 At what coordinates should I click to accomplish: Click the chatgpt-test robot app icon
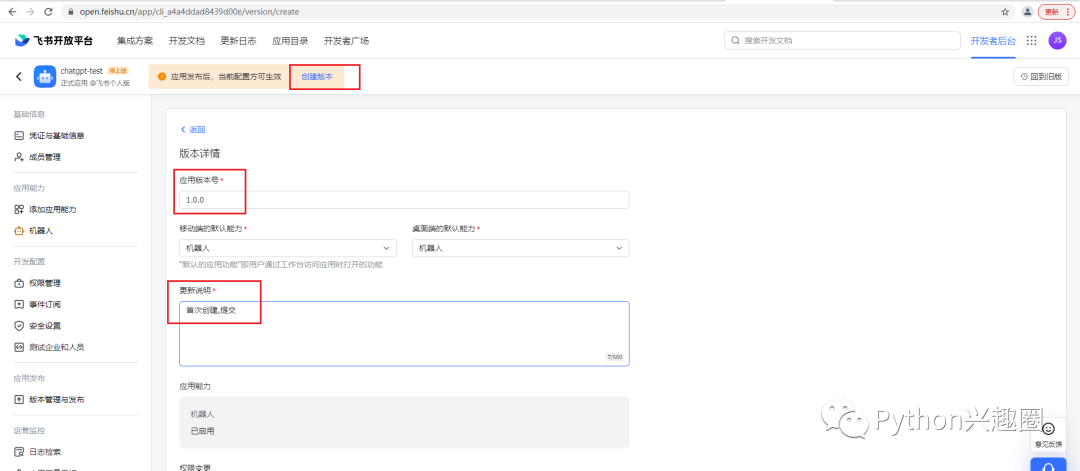coord(44,76)
